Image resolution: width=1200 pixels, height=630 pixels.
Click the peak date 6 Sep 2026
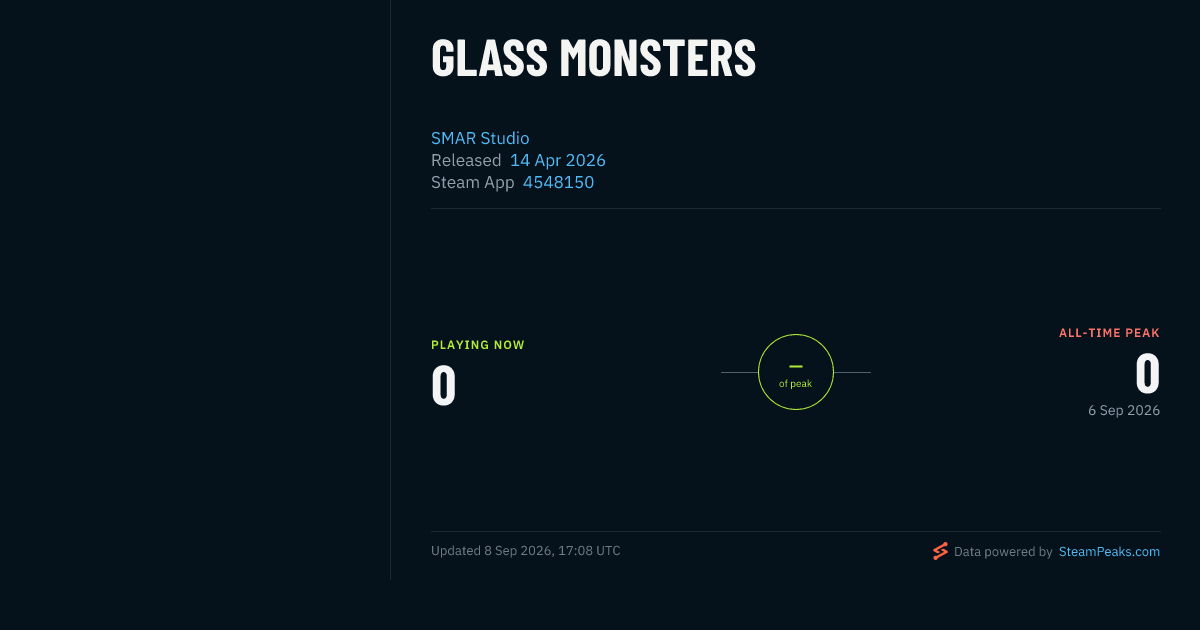1124,410
